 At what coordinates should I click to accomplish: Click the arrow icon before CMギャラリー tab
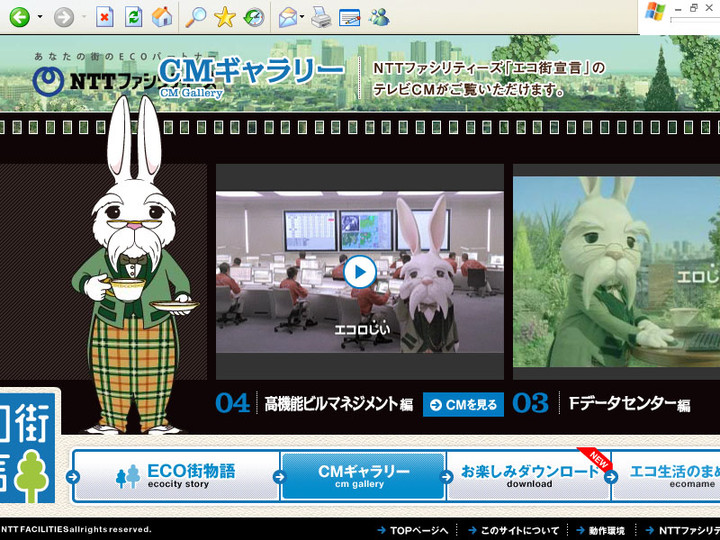click(x=279, y=477)
